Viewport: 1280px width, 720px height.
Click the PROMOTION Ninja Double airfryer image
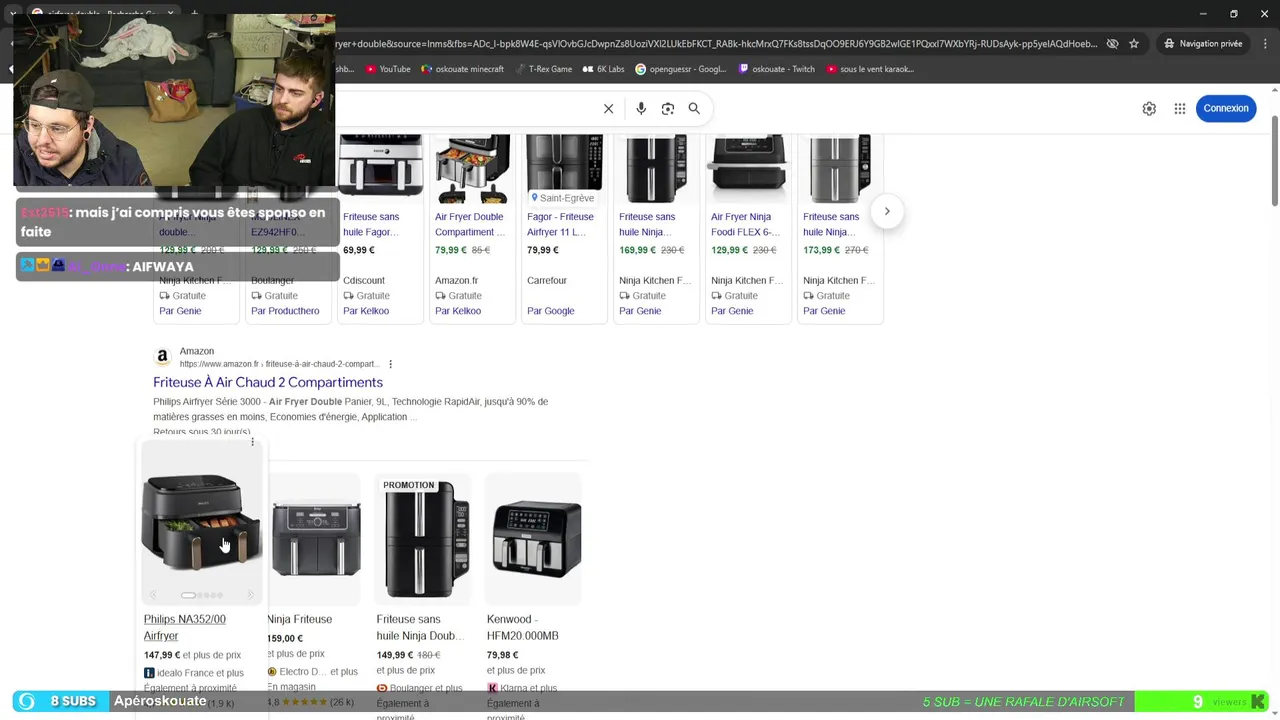[424, 538]
